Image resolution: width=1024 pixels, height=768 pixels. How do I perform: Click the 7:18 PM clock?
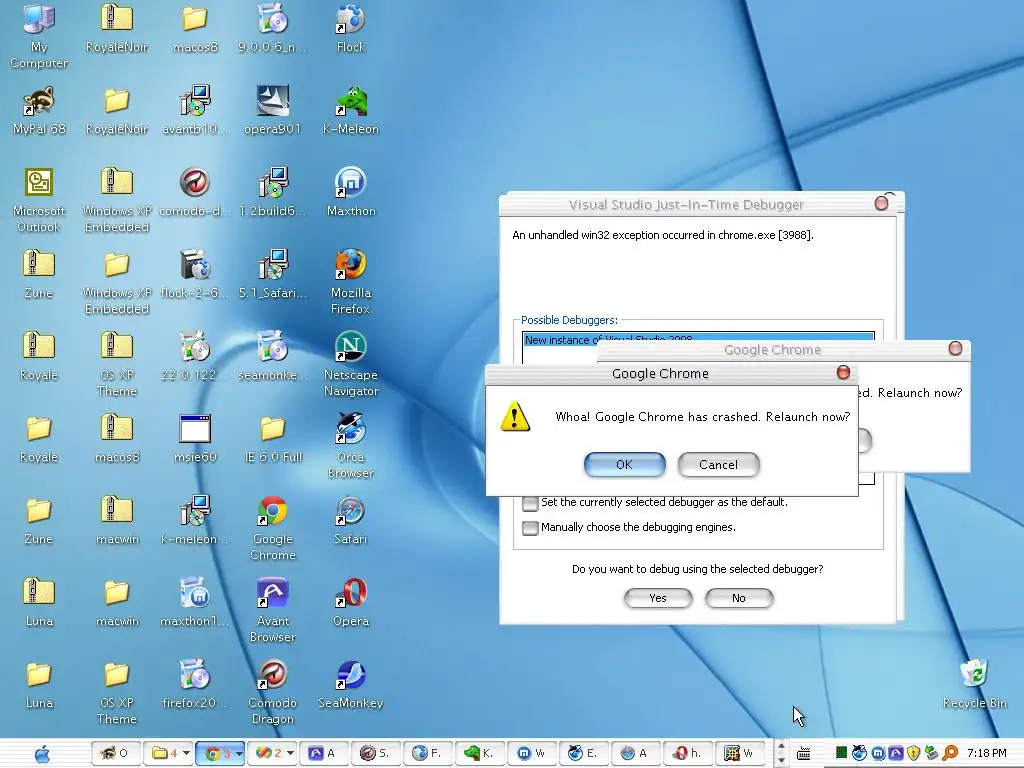click(x=986, y=754)
